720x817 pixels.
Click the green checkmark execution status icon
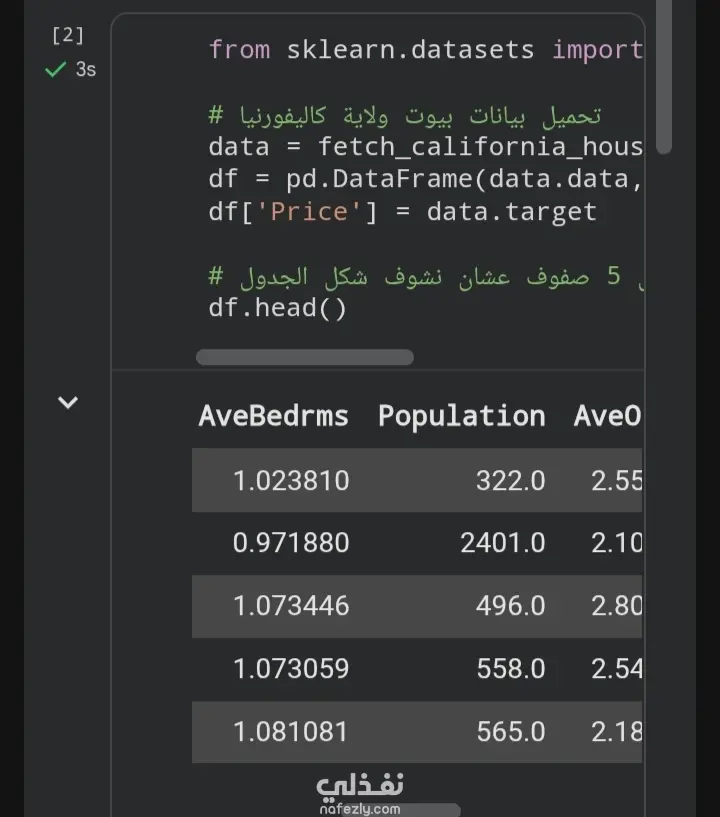tap(55, 69)
